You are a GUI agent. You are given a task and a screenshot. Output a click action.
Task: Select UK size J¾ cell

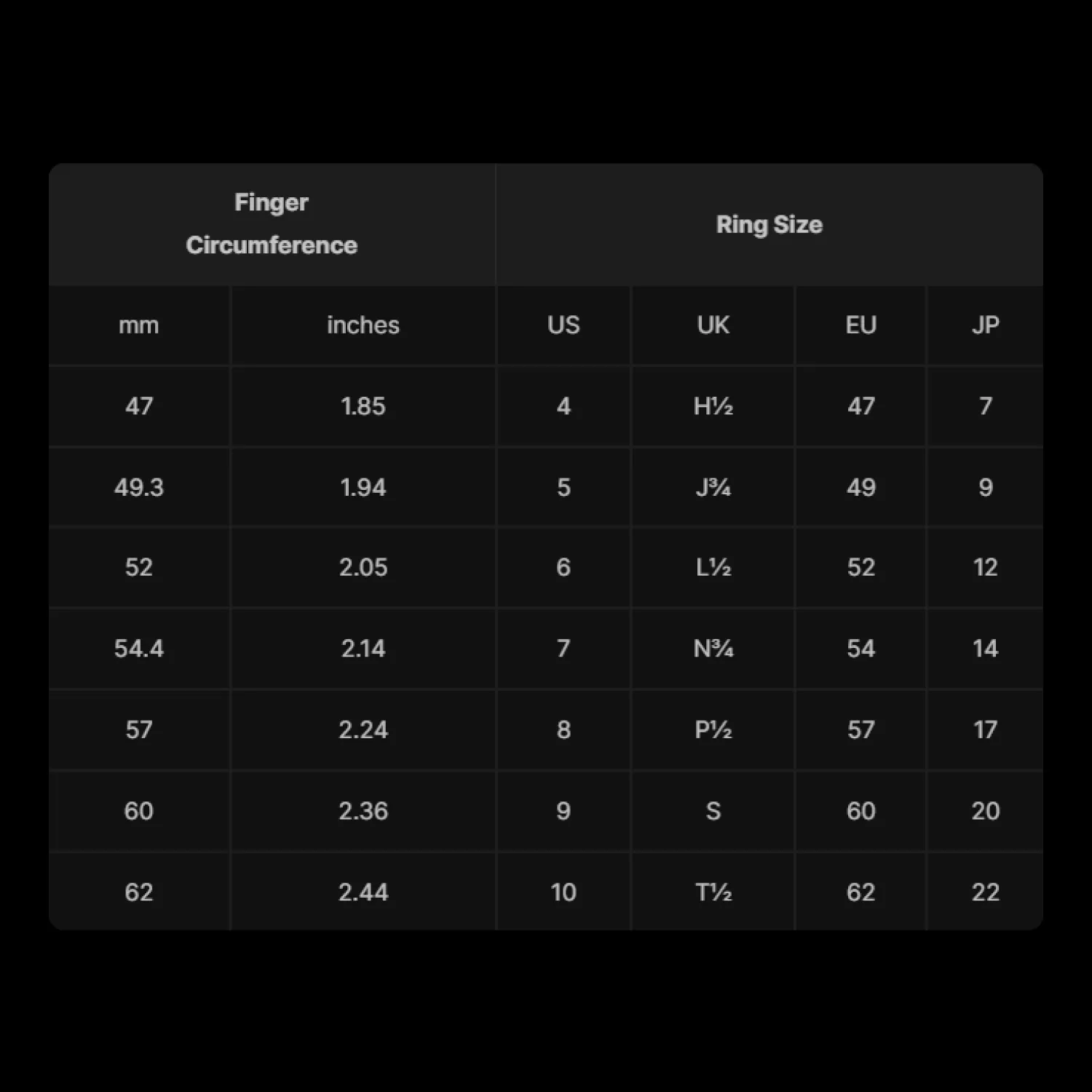[713, 487]
